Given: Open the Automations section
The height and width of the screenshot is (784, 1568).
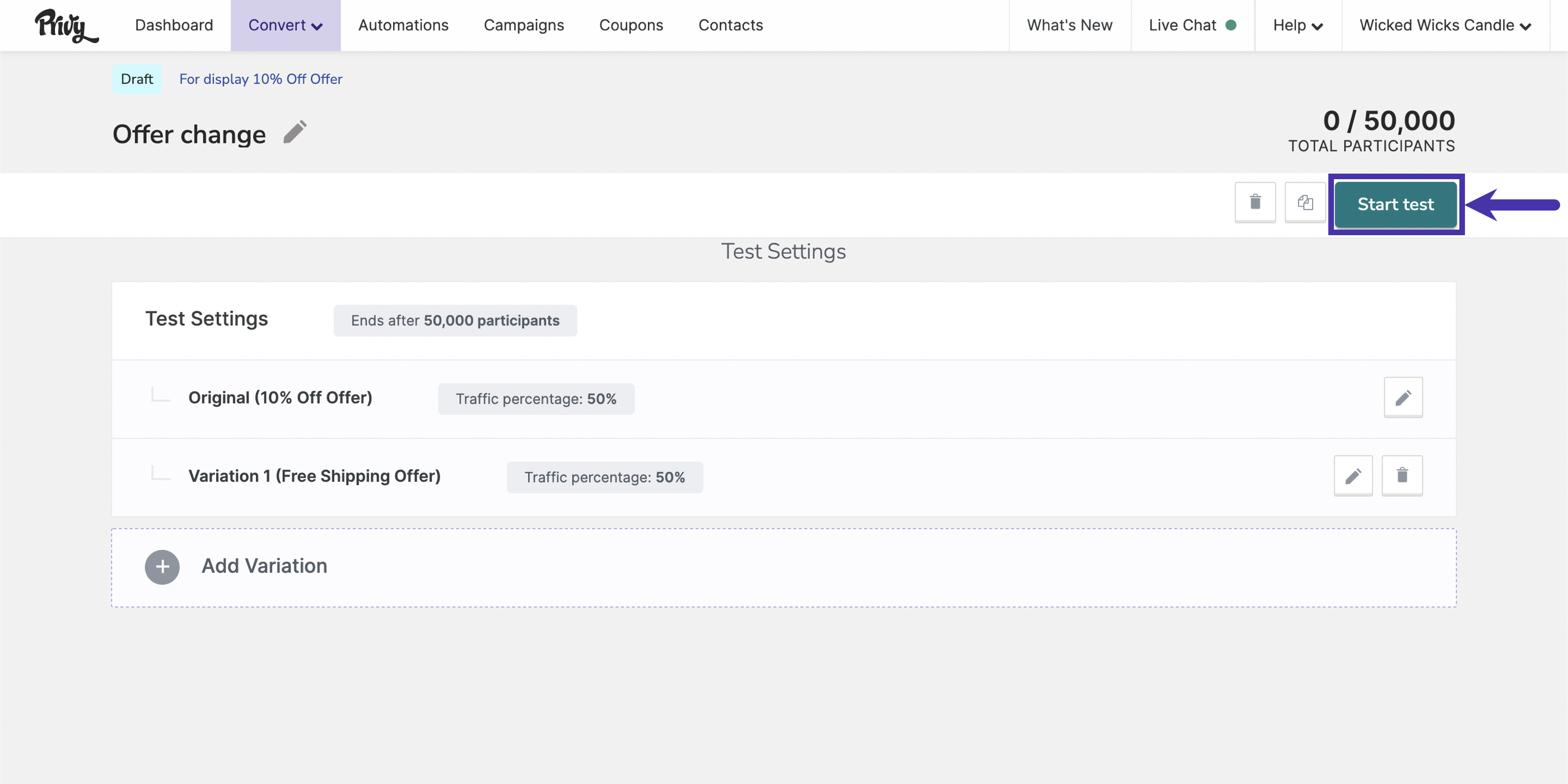Looking at the screenshot, I should 404,25.
